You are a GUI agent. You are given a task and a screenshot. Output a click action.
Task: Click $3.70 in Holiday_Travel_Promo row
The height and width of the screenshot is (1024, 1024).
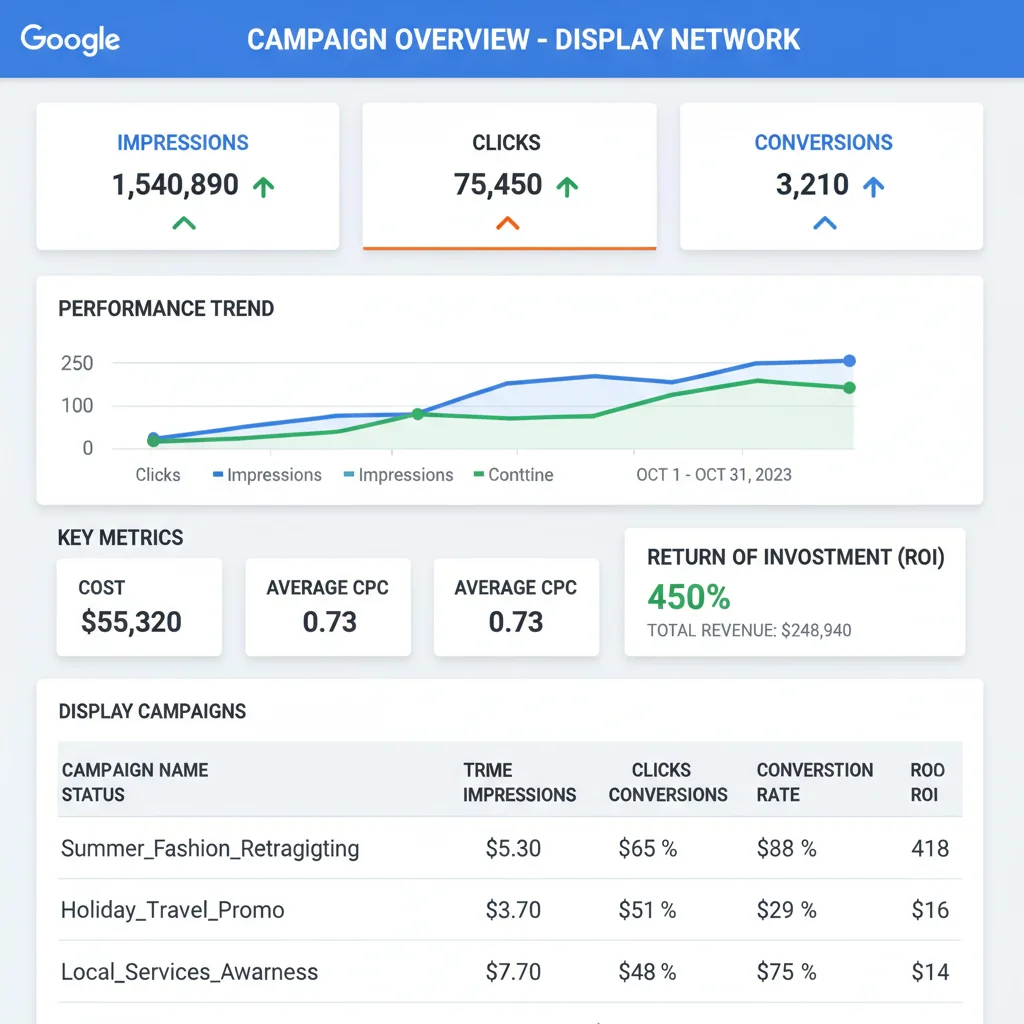513,910
